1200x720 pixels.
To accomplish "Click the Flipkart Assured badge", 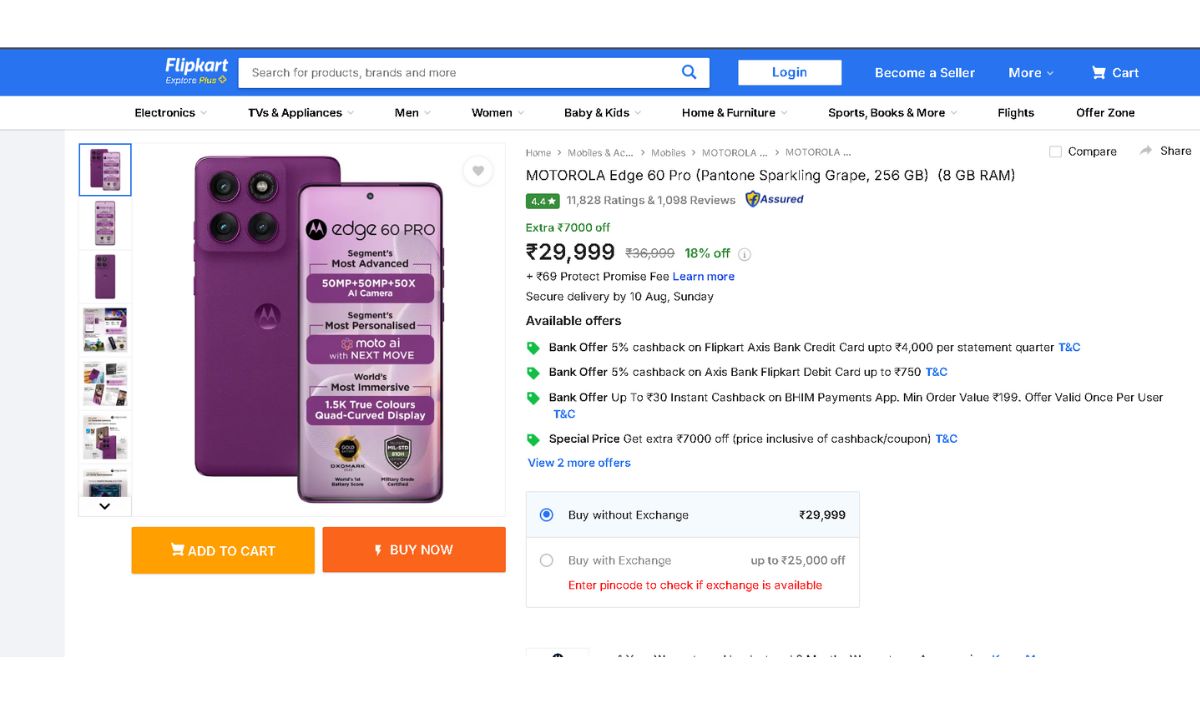I will coord(775,199).
